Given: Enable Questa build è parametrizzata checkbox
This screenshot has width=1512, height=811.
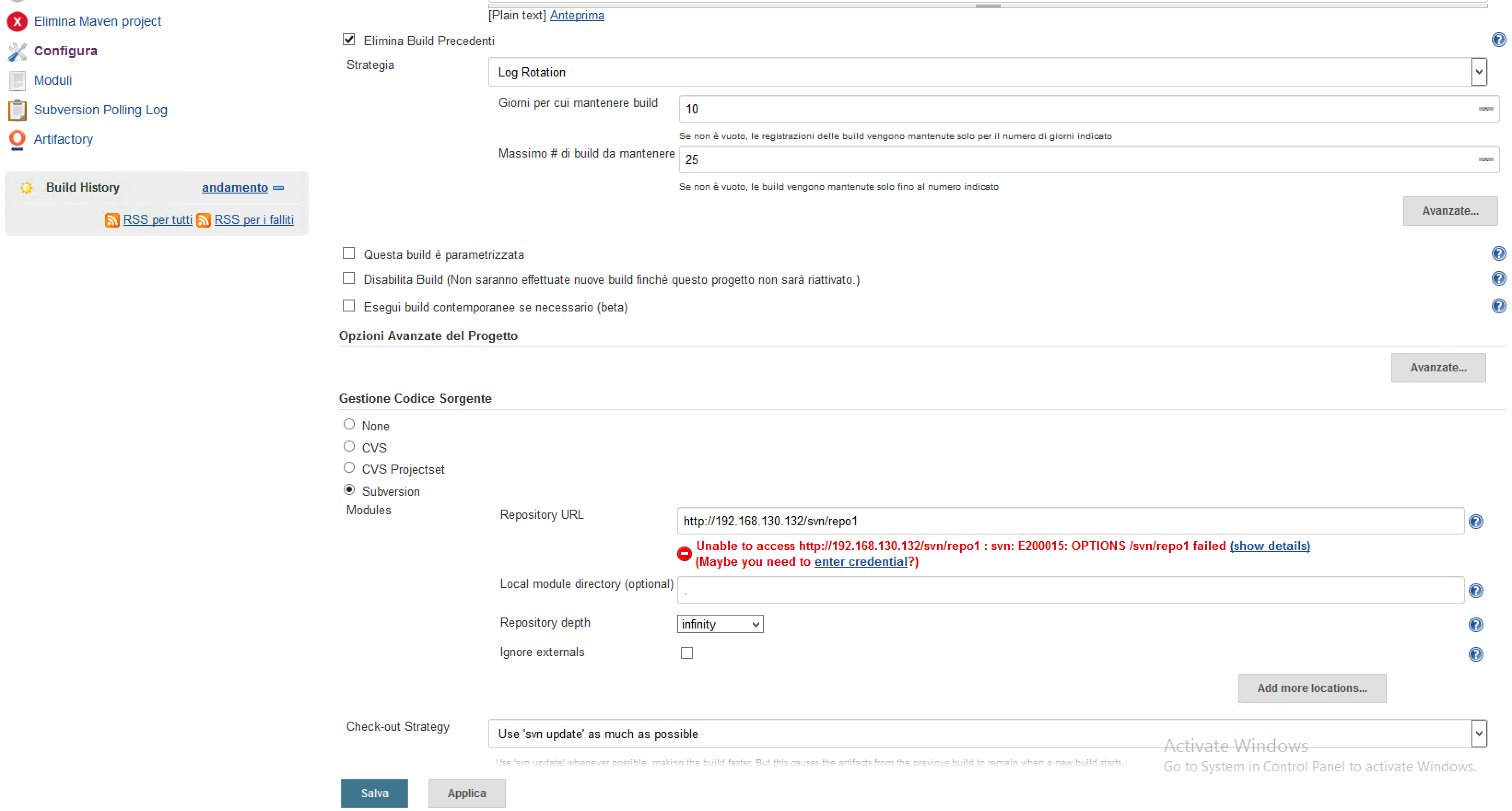Looking at the screenshot, I should click(349, 253).
